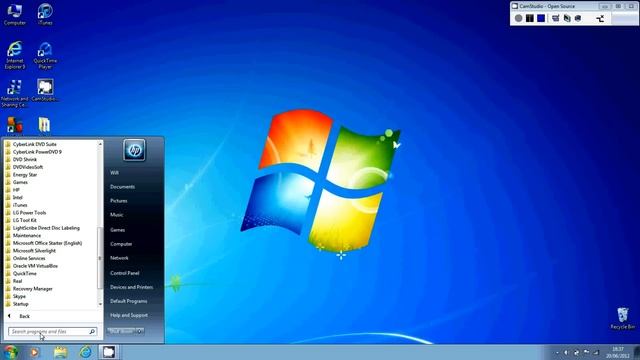Select the Recycle Bin icon

622,318
